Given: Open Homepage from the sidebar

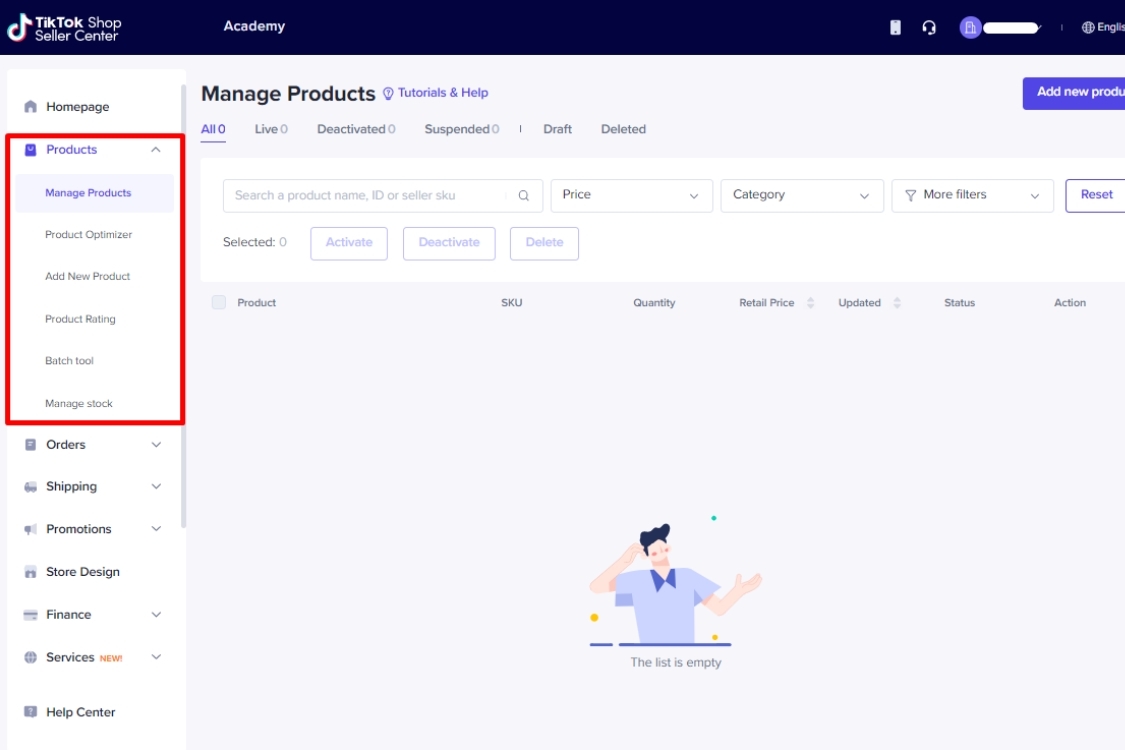Looking at the screenshot, I should pyautogui.click(x=77, y=107).
